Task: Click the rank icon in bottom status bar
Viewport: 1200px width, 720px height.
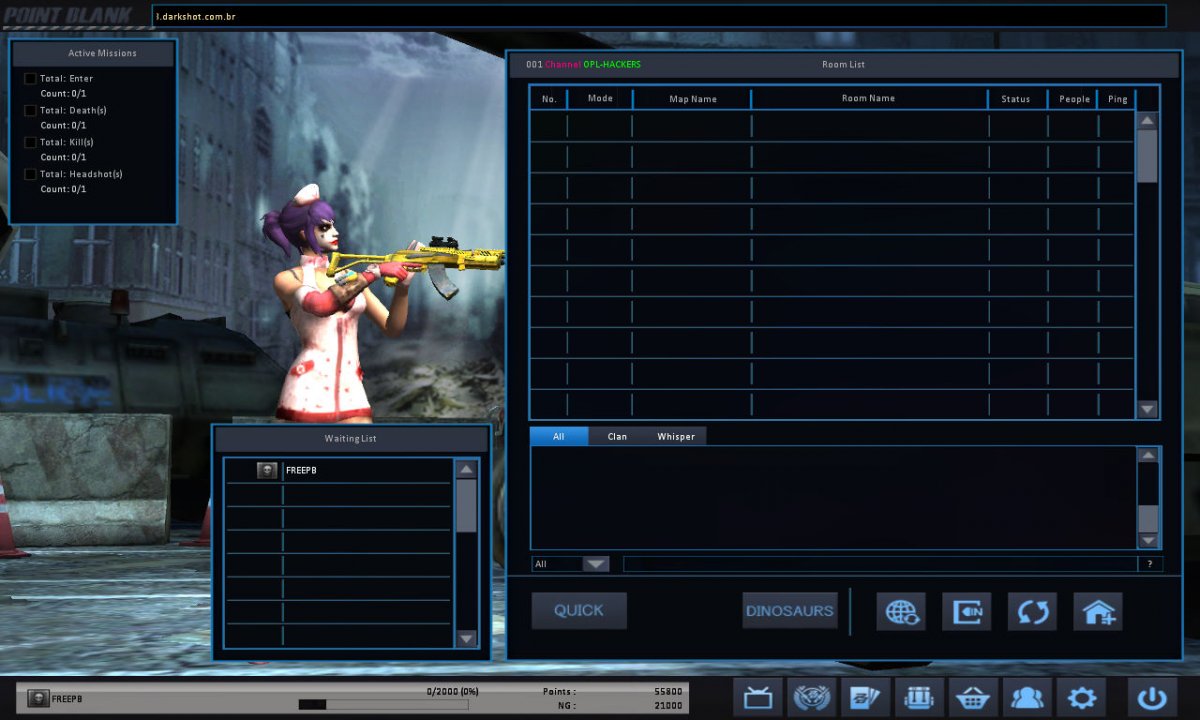Action: pyautogui.click(x=38, y=699)
